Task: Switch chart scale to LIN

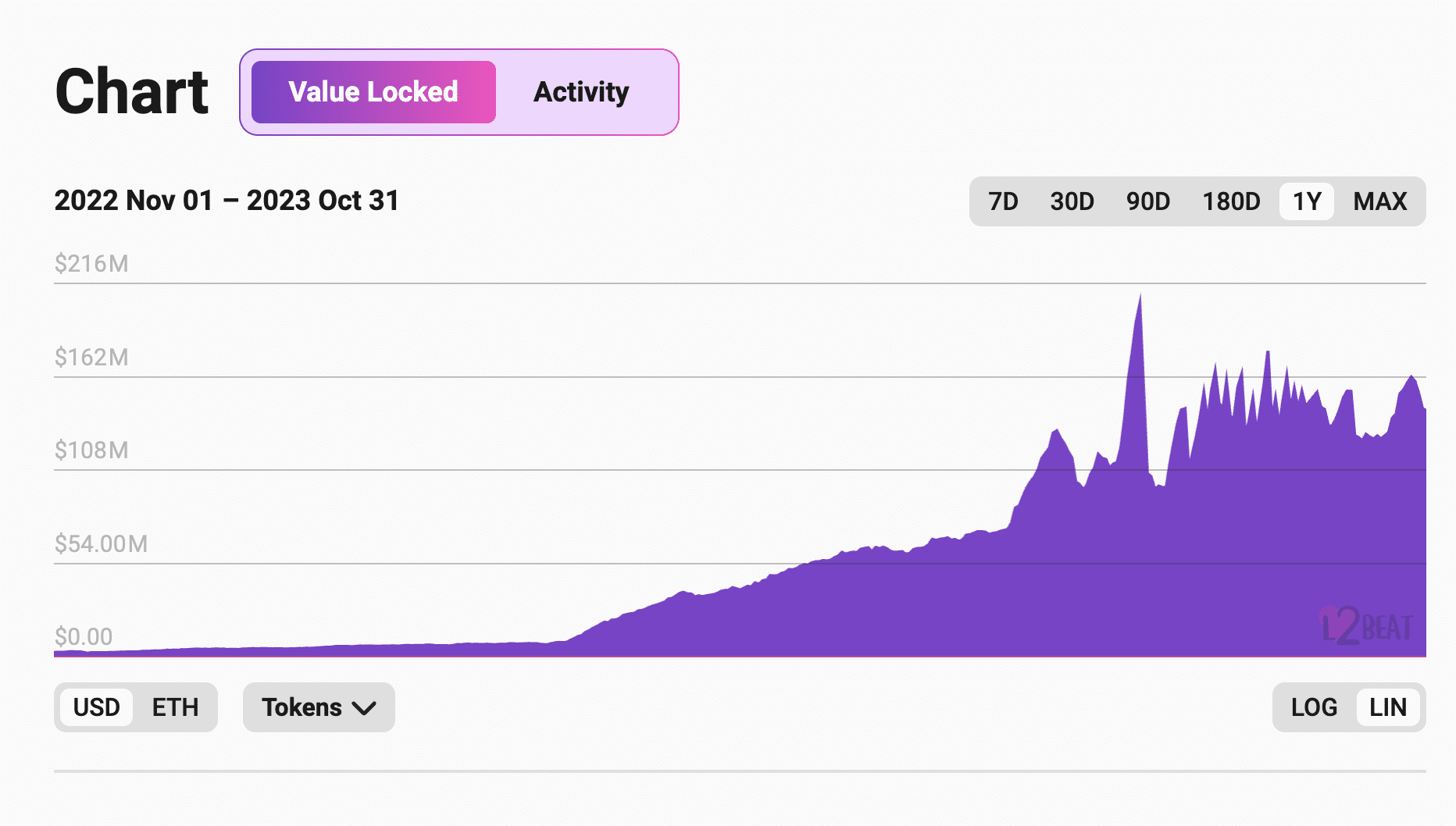Action: [1388, 707]
